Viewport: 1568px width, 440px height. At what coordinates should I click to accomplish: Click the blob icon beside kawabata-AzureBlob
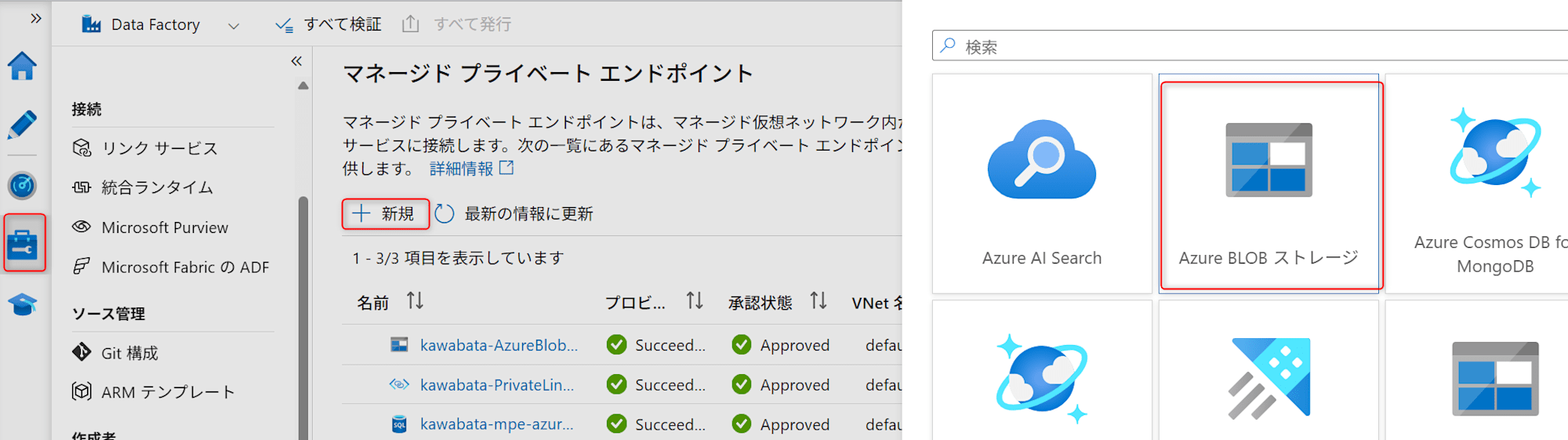click(x=399, y=344)
